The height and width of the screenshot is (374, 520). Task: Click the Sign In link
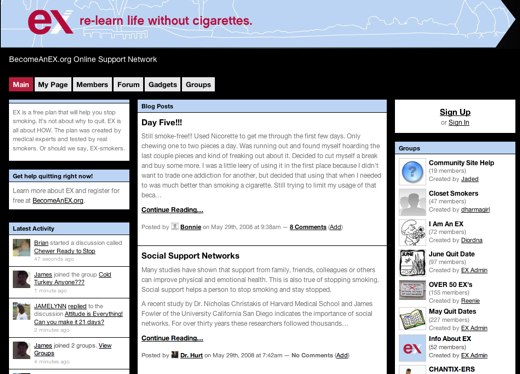point(459,123)
